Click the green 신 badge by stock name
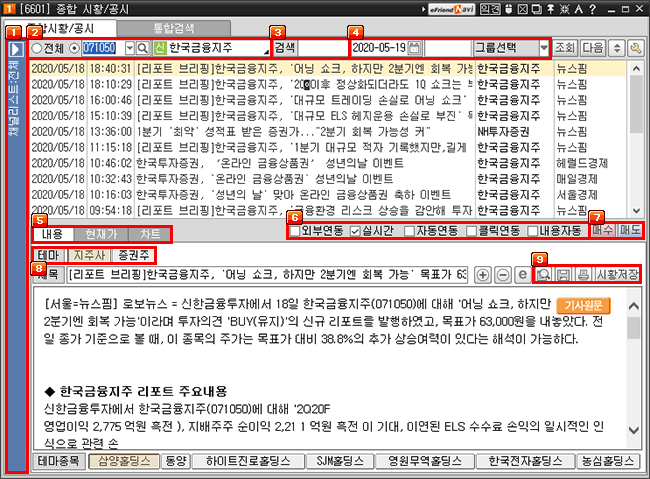Image resolution: width=650 pixels, height=479 pixels. click(x=160, y=48)
